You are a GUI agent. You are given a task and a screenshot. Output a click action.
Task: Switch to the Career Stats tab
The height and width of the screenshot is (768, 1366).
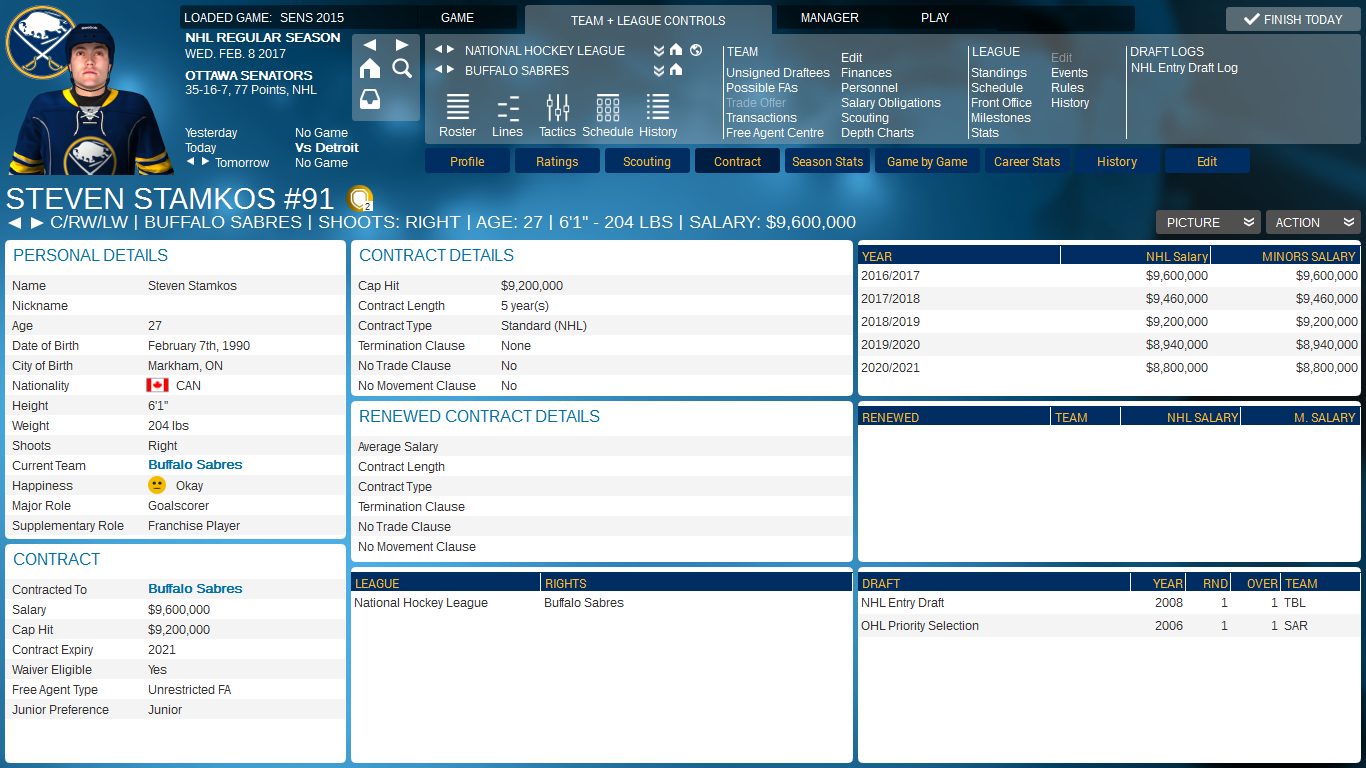[1027, 161]
